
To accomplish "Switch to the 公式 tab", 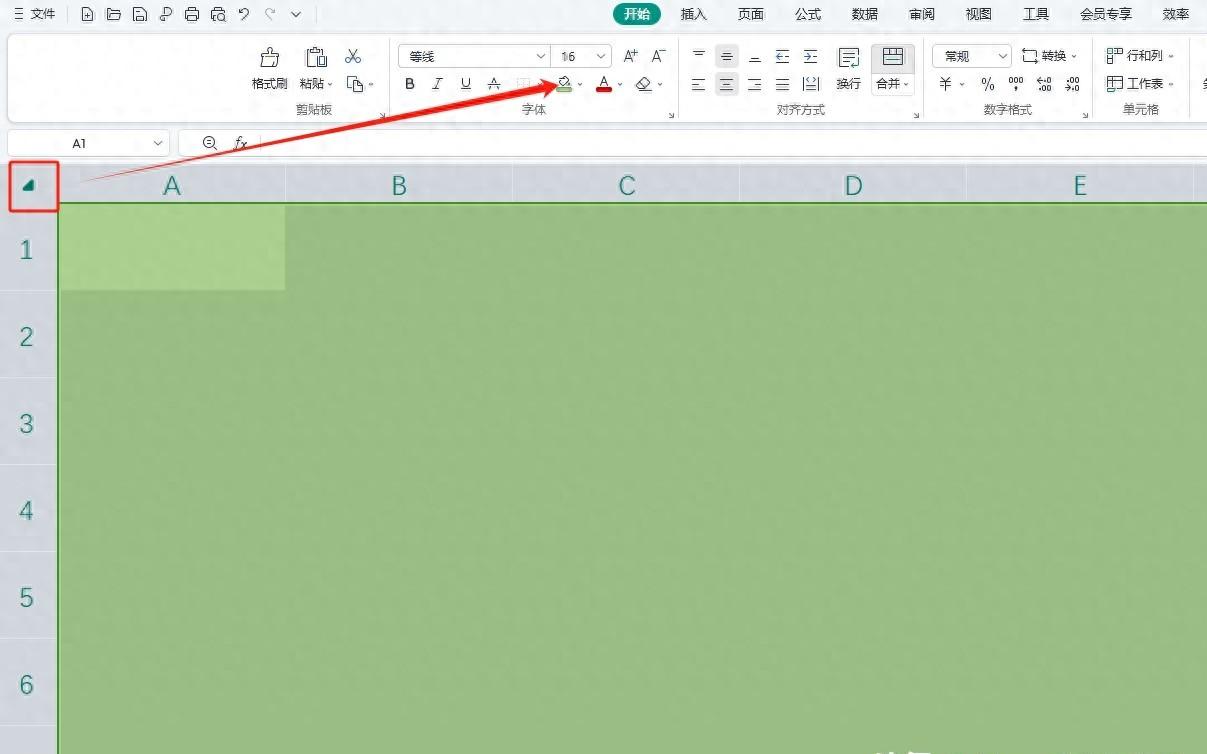I will (x=808, y=14).
